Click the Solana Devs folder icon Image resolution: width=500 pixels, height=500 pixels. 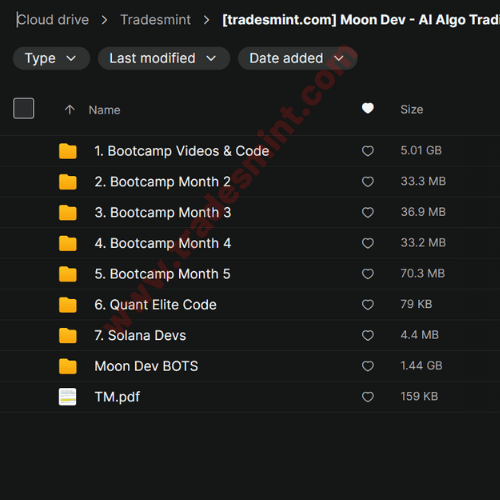(68, 335)
